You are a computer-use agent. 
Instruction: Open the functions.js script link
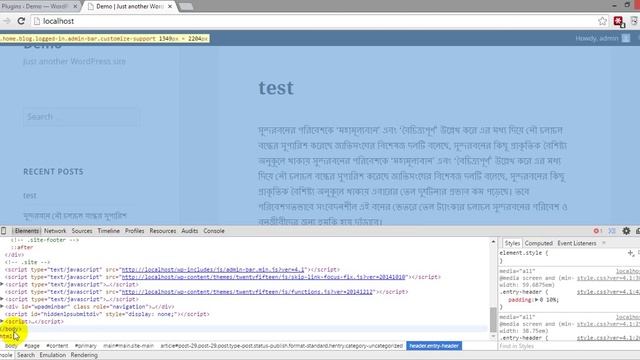[x=247, y=292]
